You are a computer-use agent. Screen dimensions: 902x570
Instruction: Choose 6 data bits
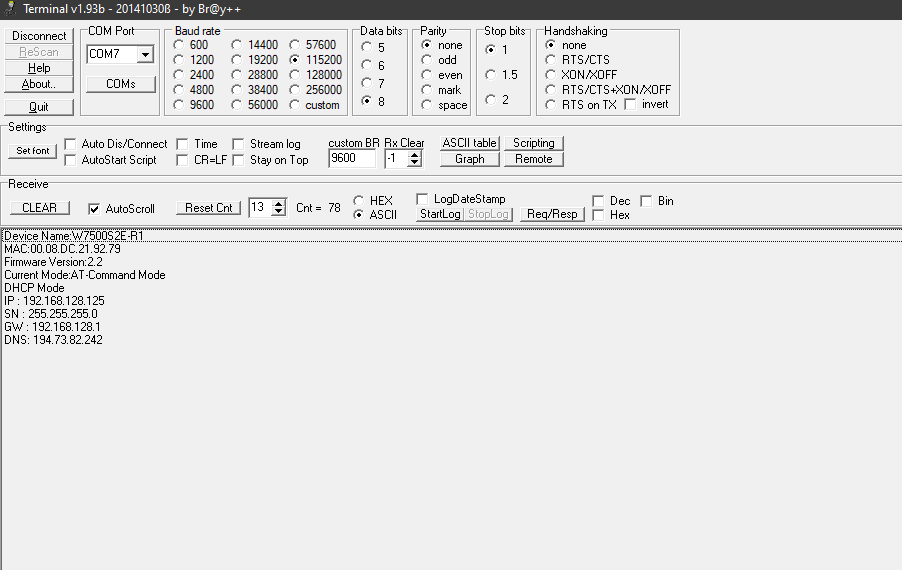click(x=366, y=65)
